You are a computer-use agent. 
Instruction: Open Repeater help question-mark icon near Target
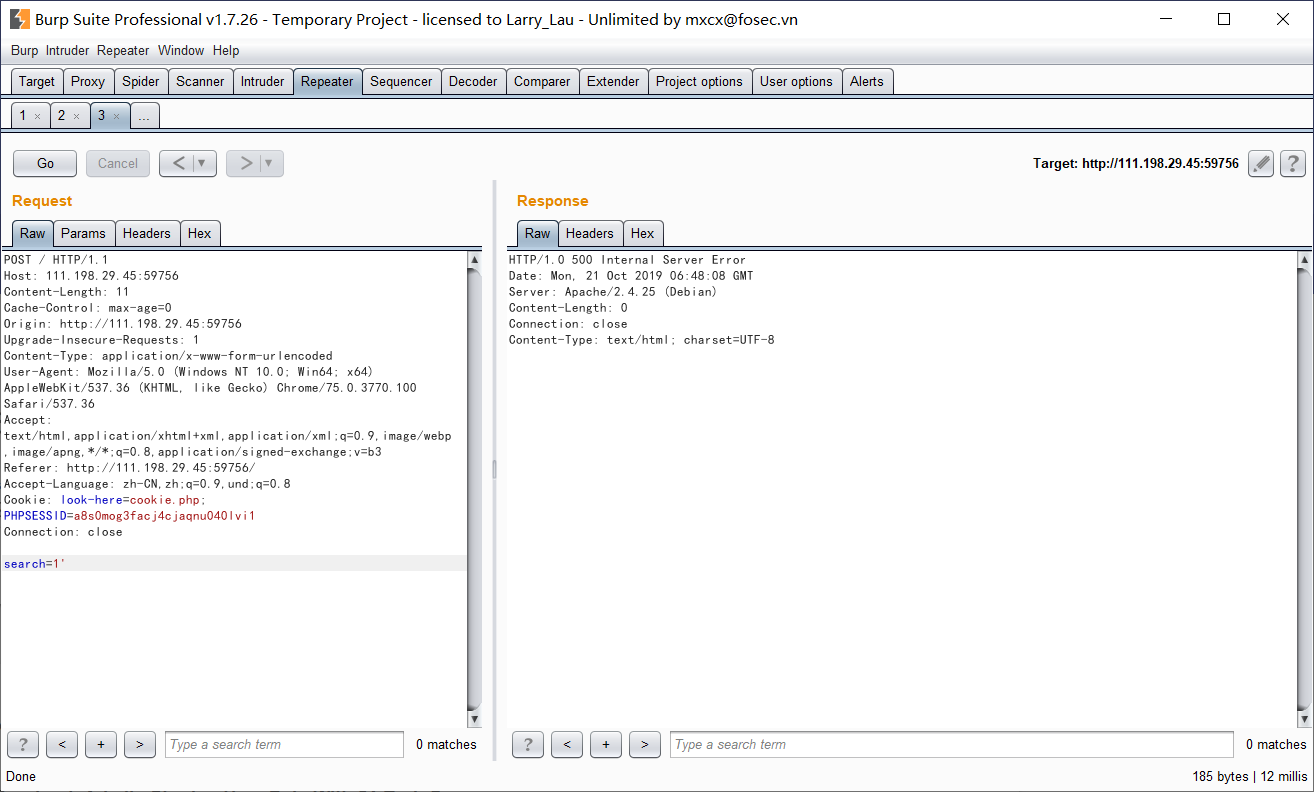click(x=1293, y=163)
